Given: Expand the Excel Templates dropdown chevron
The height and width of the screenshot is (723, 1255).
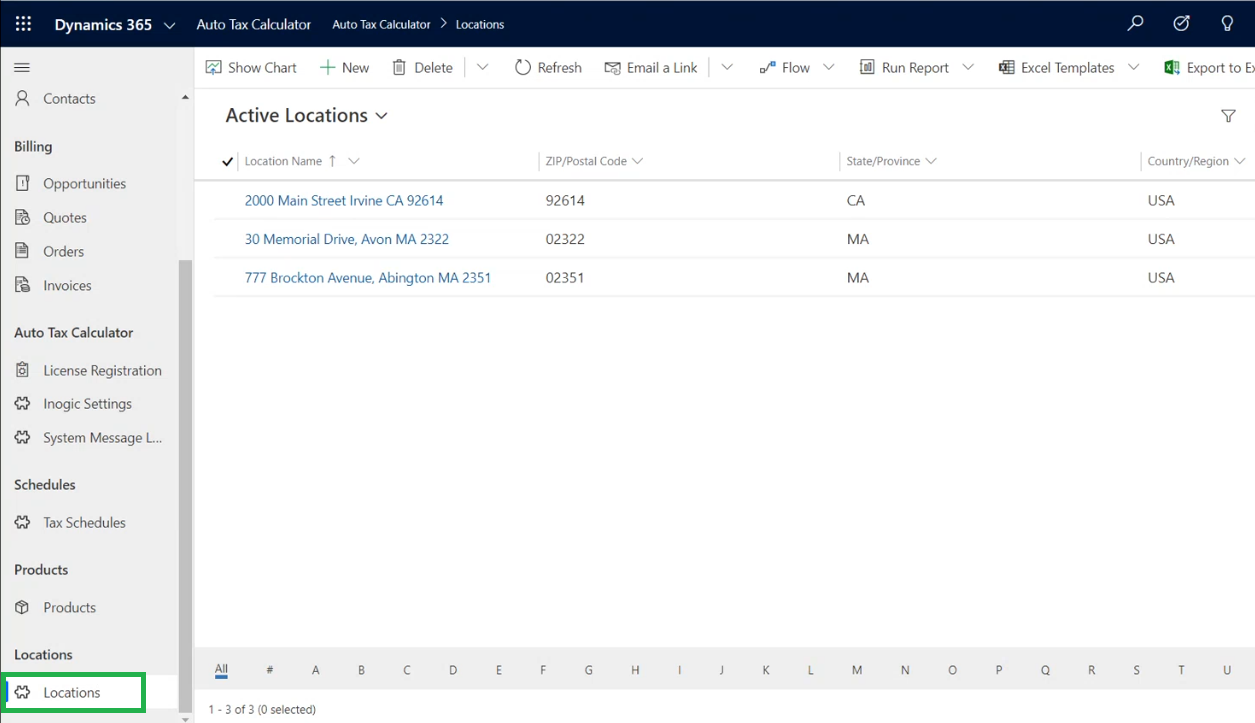Looking at the screenshot, I should pos(1133,67).
